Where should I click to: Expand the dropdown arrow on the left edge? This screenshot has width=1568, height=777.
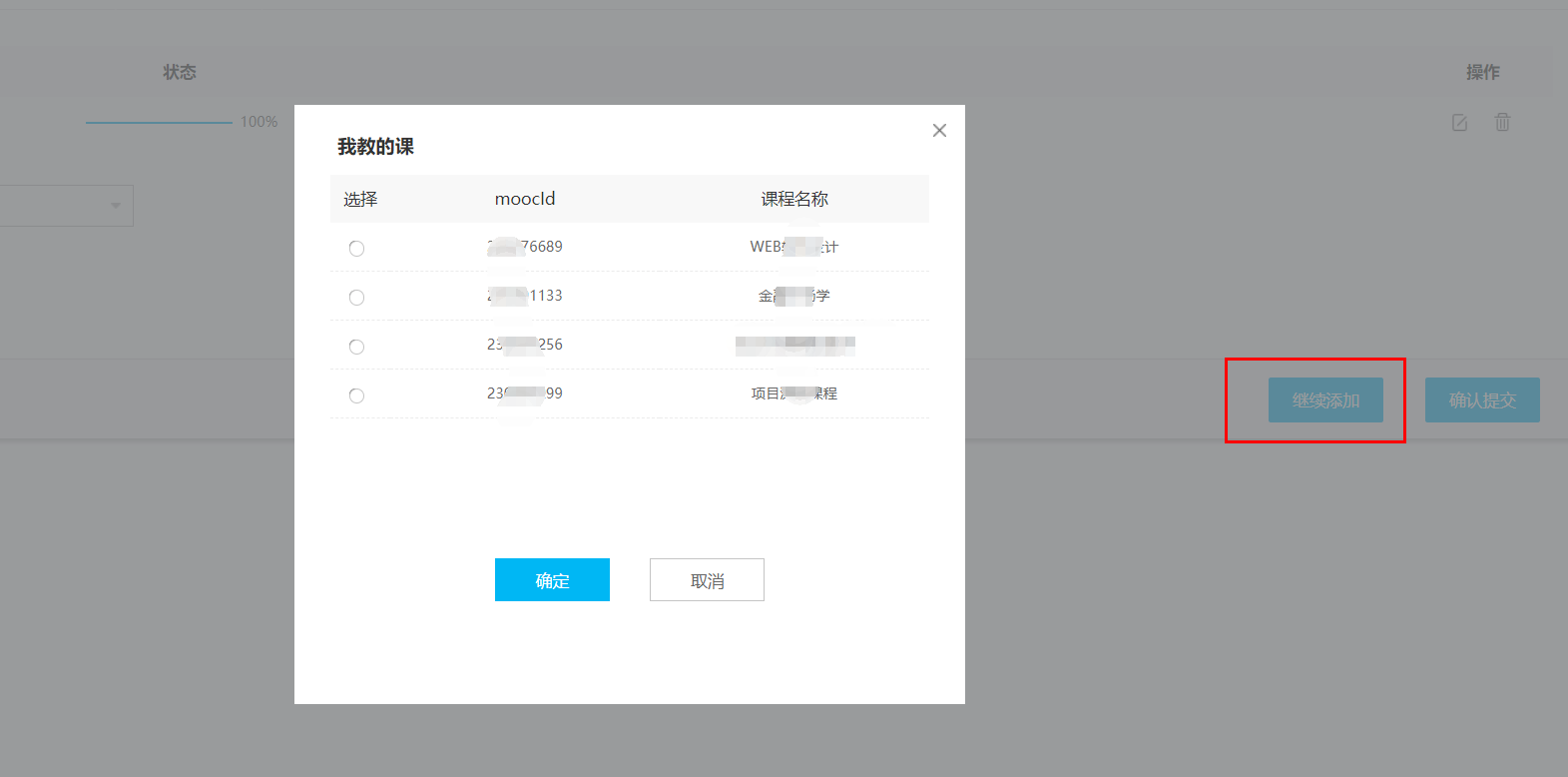[x=116, y=206]
